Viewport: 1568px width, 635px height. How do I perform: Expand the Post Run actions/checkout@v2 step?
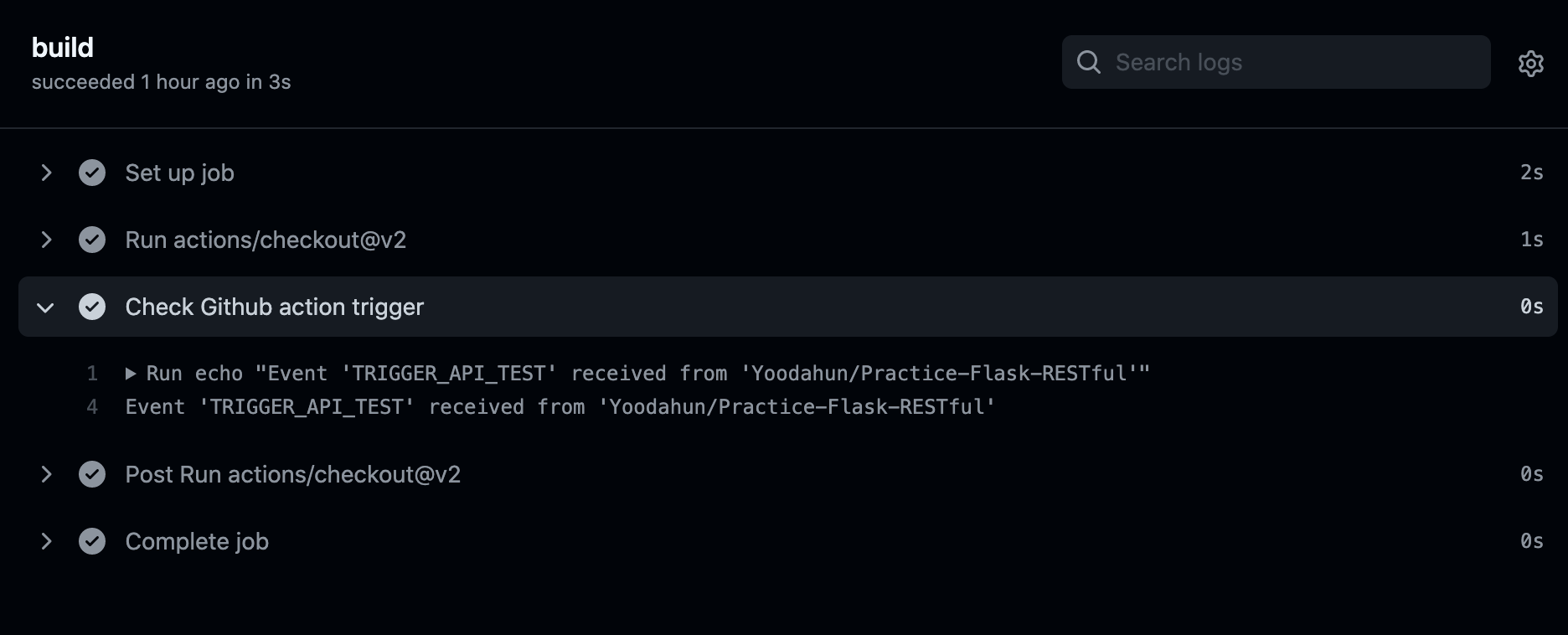tap(46, 474)
